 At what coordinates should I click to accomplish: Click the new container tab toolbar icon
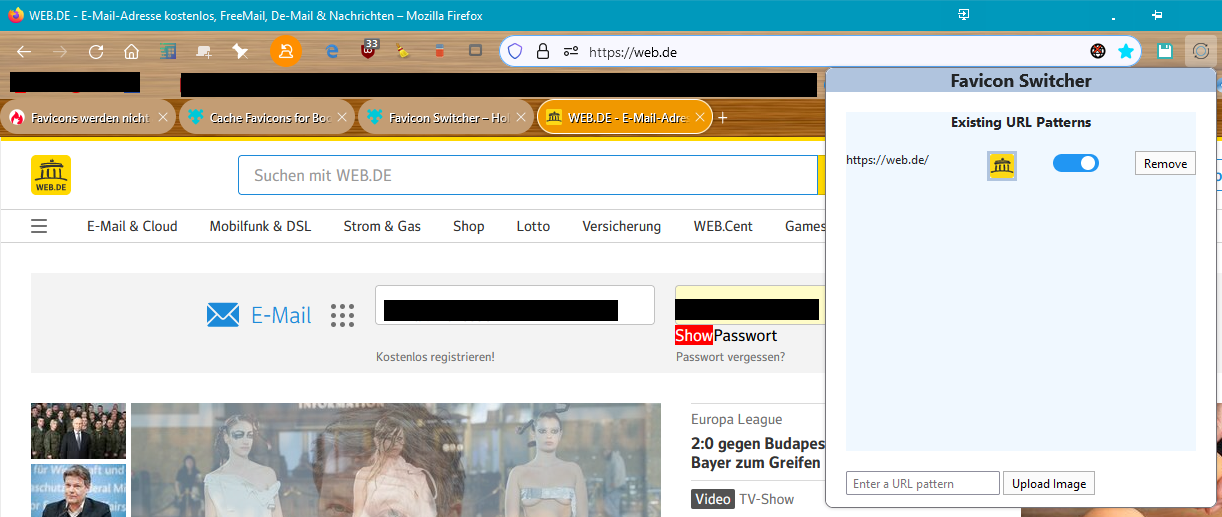point(204,51)
